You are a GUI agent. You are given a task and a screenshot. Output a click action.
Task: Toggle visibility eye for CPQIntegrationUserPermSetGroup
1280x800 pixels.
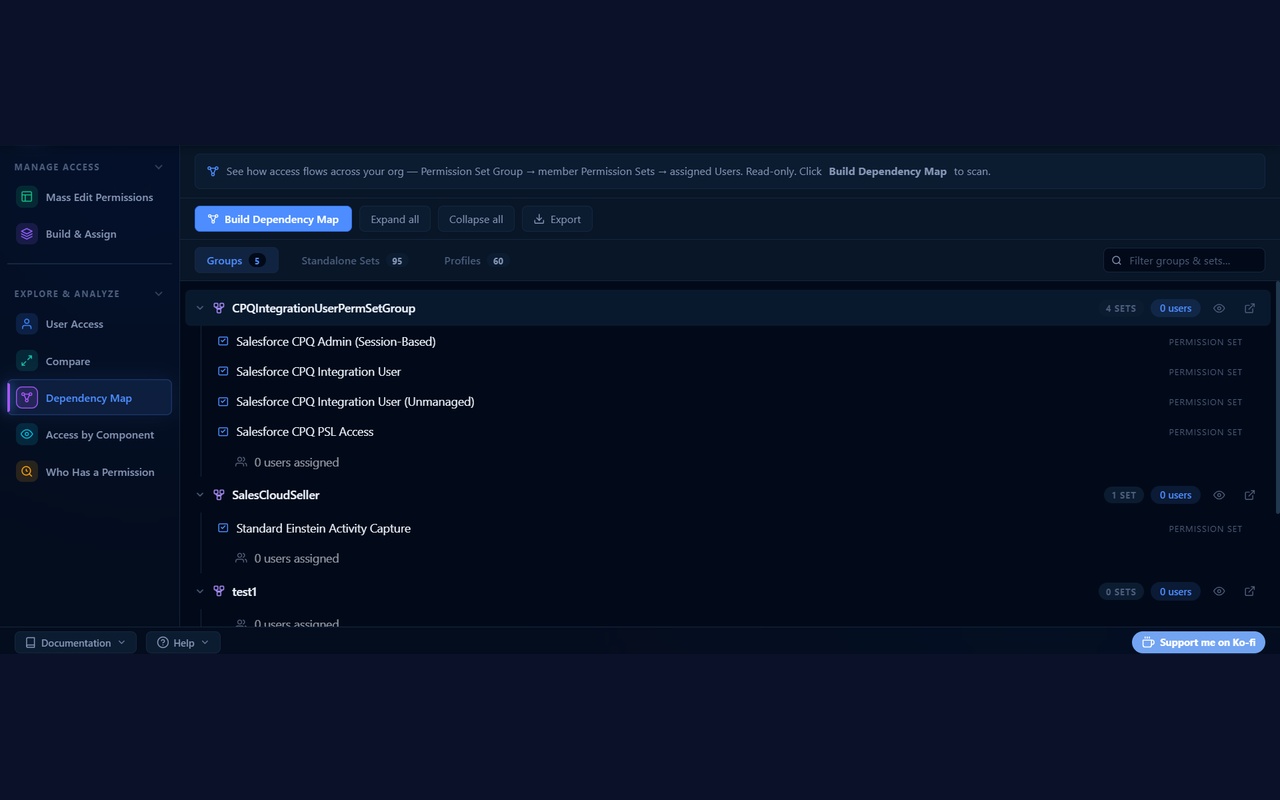1219,308
